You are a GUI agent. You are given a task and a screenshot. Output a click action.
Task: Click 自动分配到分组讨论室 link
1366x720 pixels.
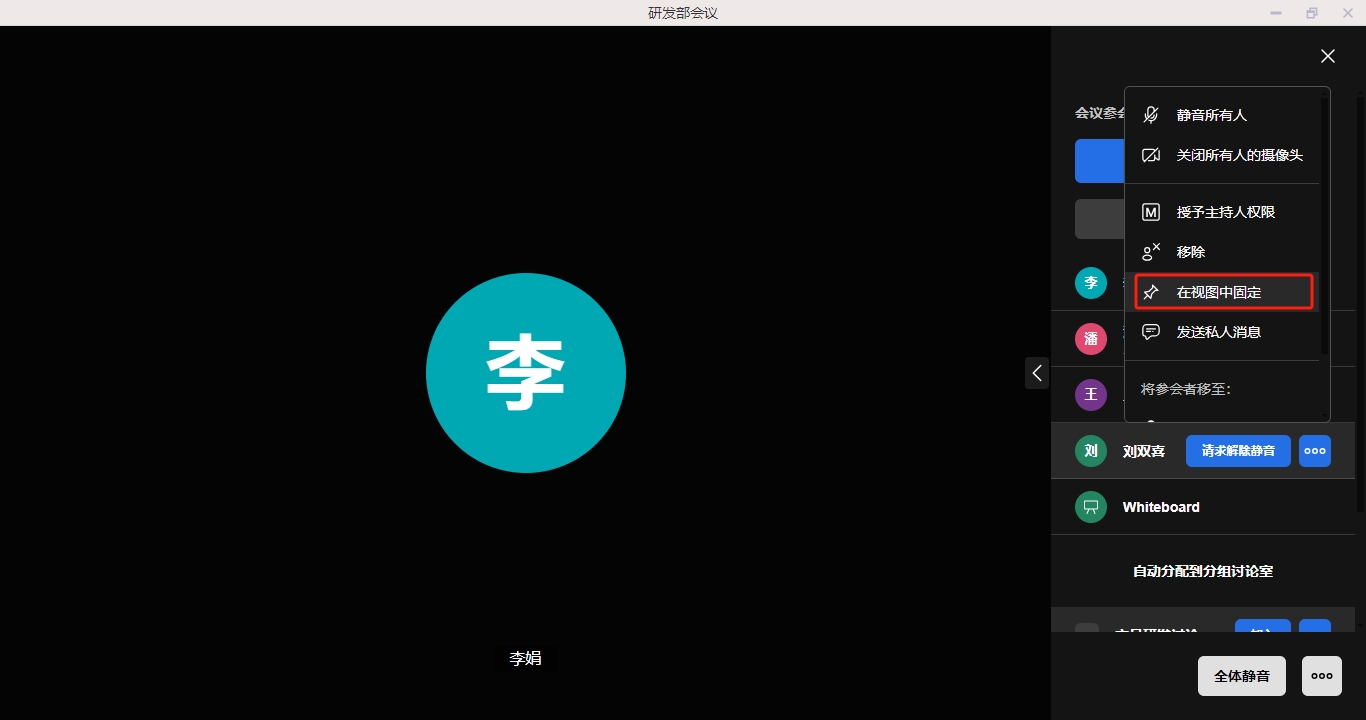[1203, 572]
